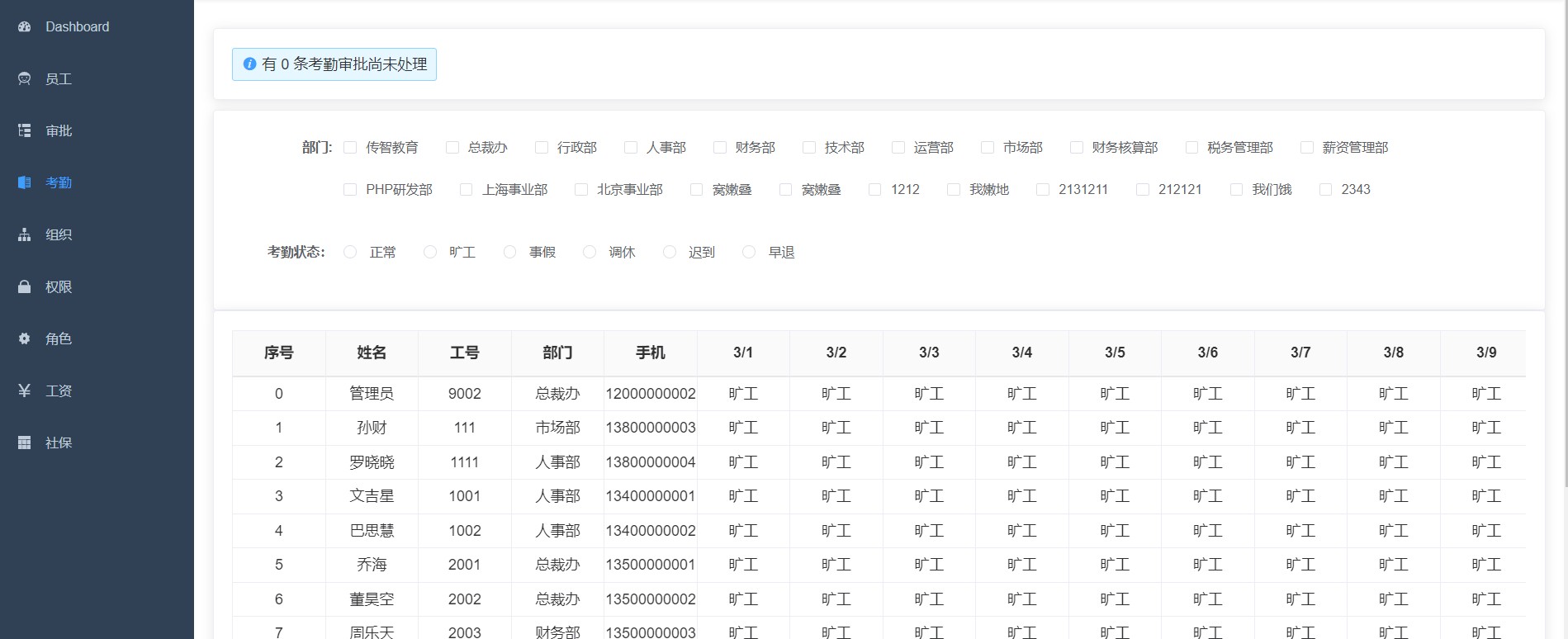
Task: Click the 序号 column header
Action: click(x=279, y=353)
